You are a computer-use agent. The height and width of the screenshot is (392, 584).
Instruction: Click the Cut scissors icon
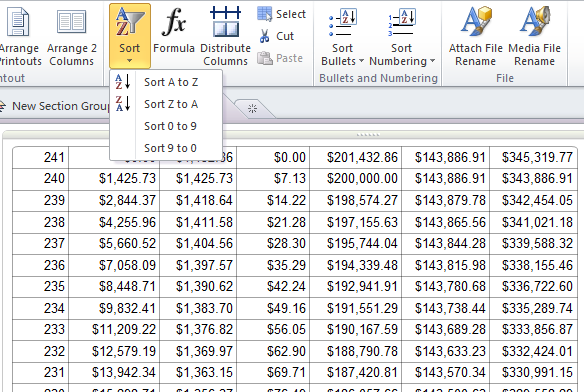(264, 36)
